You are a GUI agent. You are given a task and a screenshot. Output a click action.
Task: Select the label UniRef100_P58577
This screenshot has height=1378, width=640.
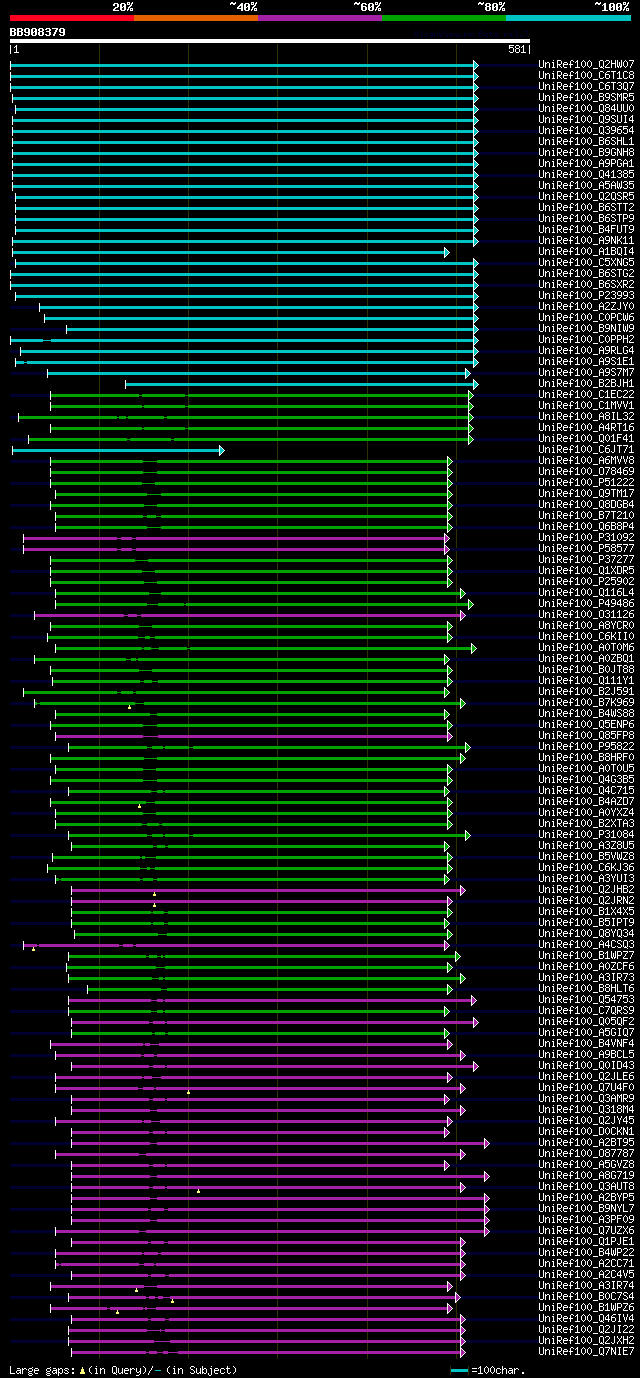click(x=586, y=549)
